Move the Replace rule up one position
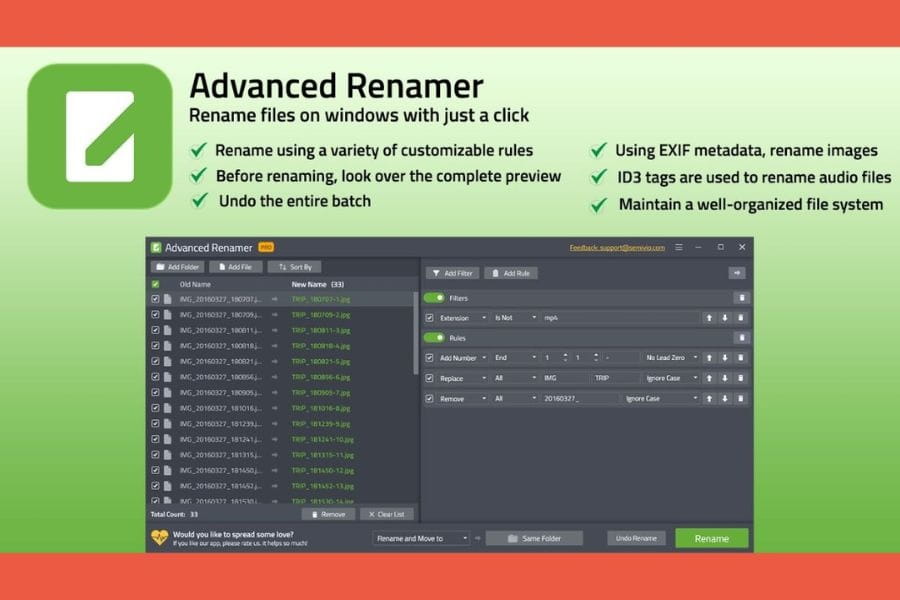The width and height of the screenshot is (900, 600). (x=708, y=378)
